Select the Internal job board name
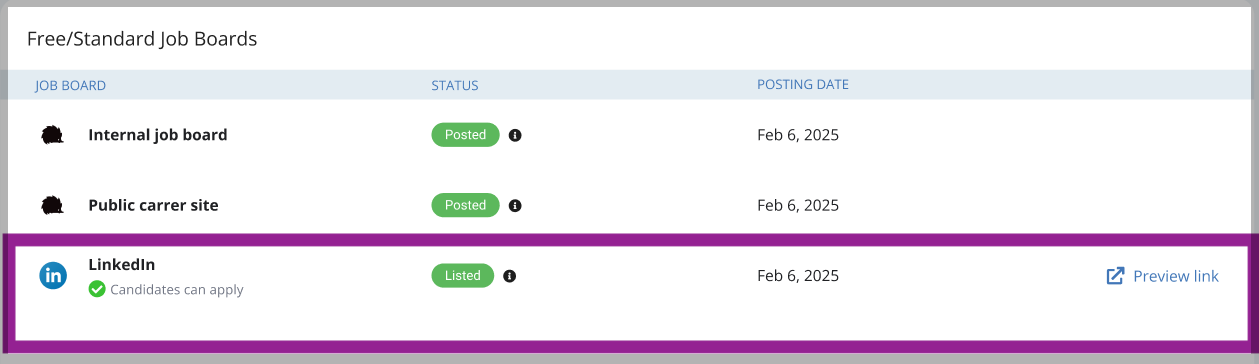 (x=158, y=135)
